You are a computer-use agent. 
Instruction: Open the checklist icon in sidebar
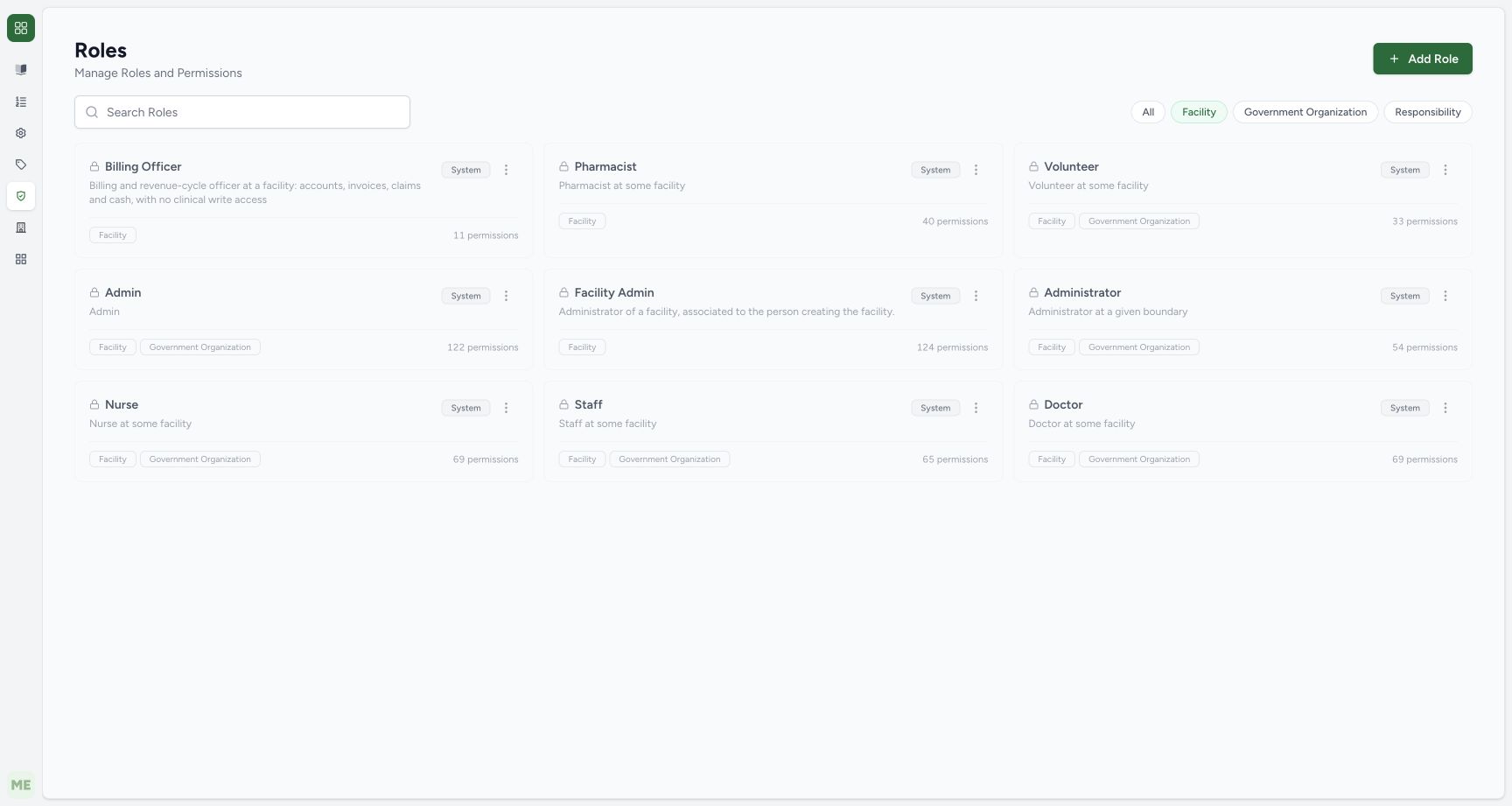(21, 102)
